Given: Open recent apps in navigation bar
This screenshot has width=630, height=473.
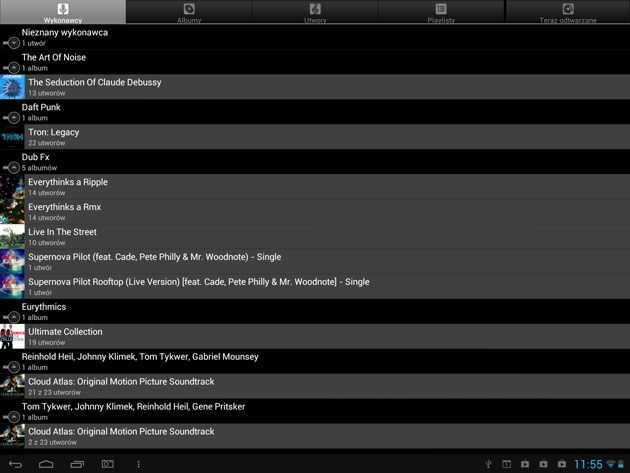Looking at the screenshot, I should tap(77, 464).
